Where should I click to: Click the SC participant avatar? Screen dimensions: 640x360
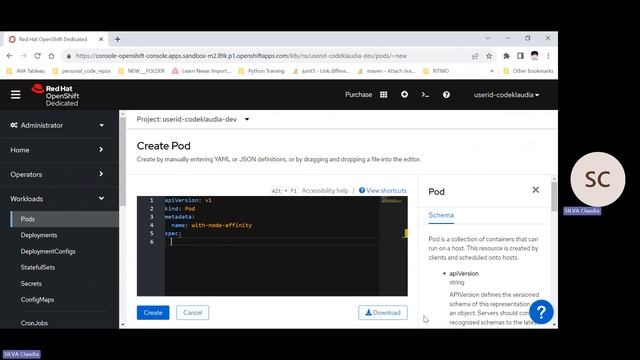598,179
